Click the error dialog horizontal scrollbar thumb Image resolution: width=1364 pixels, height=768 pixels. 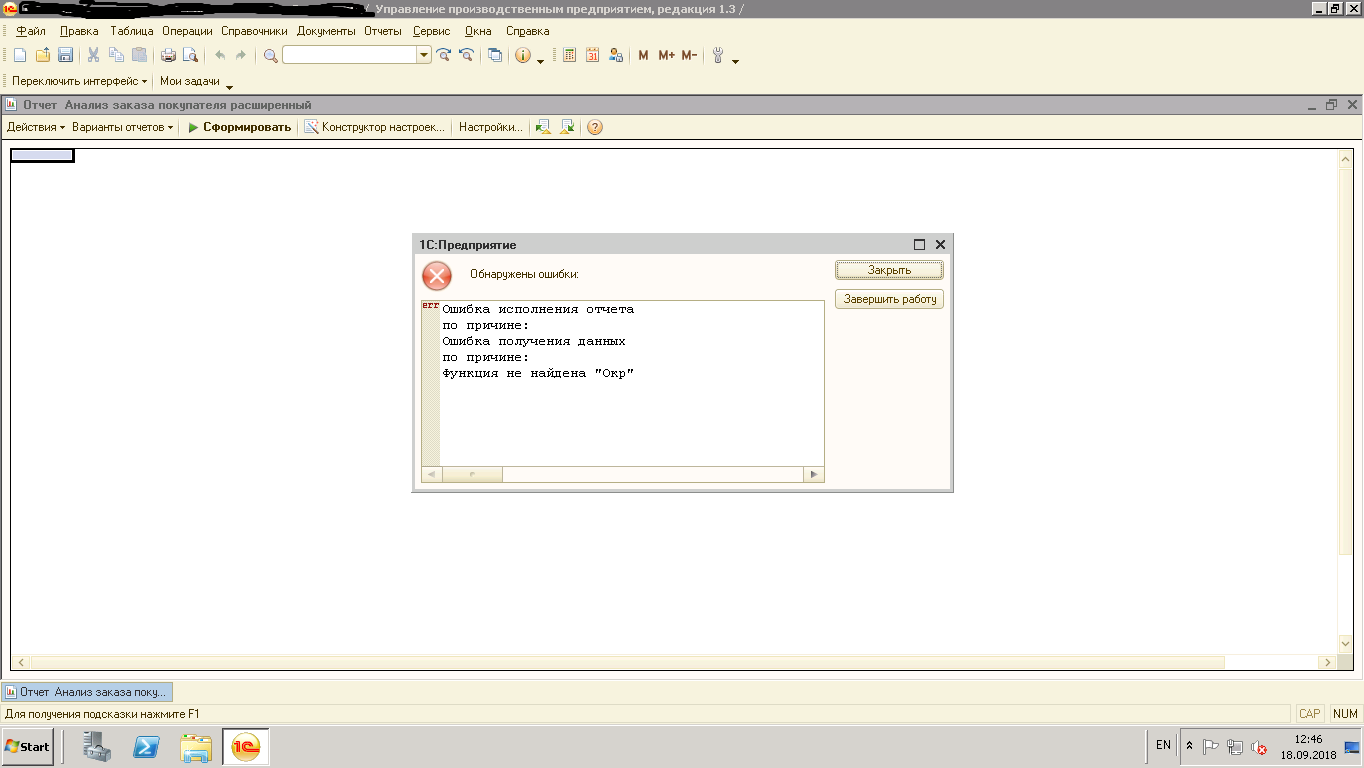click(472, 475)
